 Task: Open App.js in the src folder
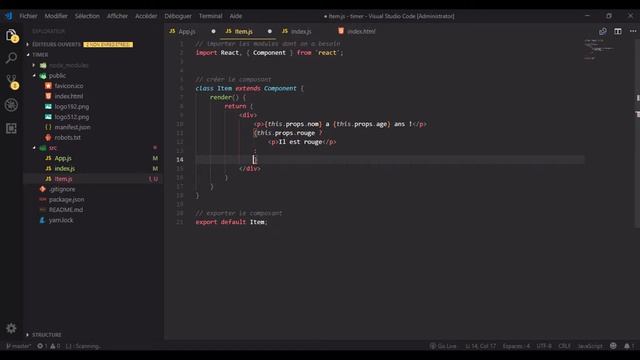[63, 158]
